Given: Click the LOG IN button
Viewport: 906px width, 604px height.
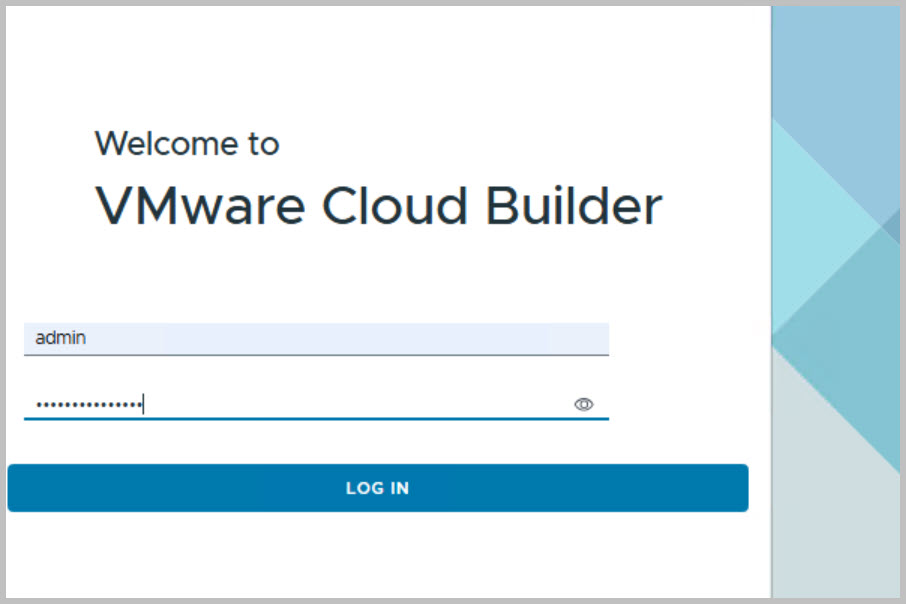Looking at the screenshot, I should [x=378, y=488].
